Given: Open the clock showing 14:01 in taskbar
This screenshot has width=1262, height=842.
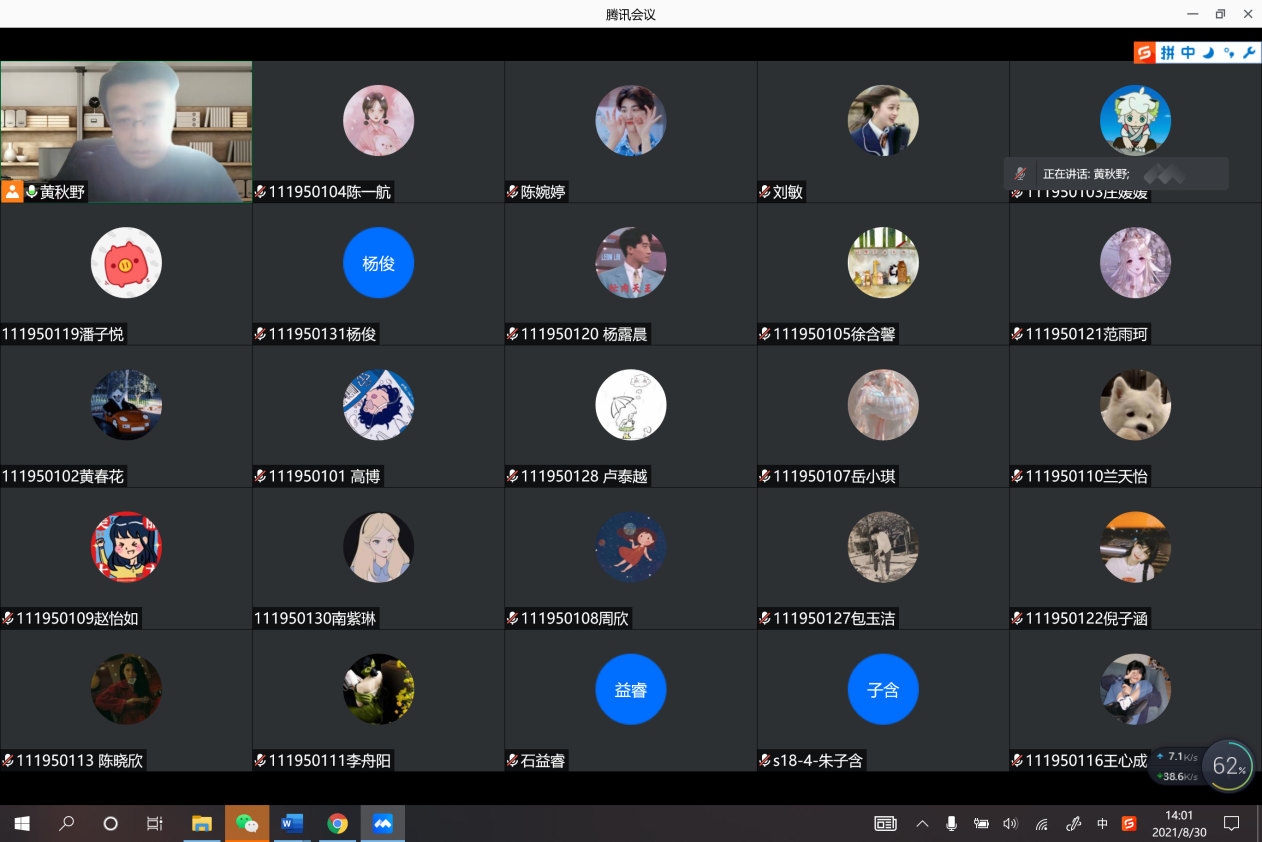Looking at the screenshot, I should 1179,824.
